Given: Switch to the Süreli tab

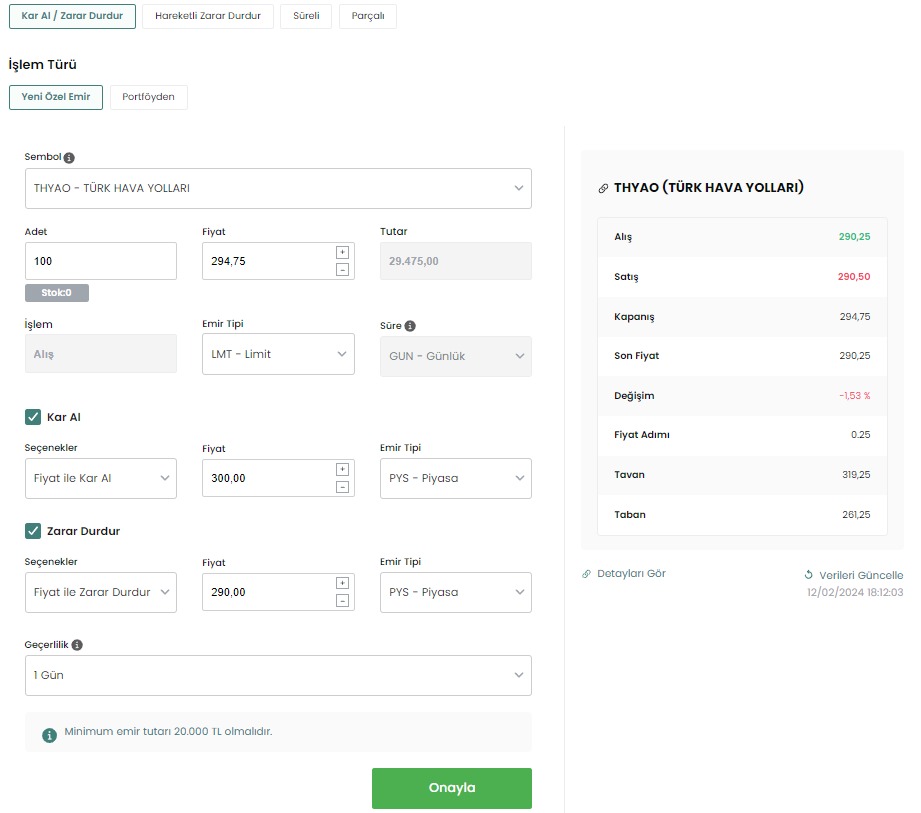Looking at the screenshot, I should pos(306,16).
